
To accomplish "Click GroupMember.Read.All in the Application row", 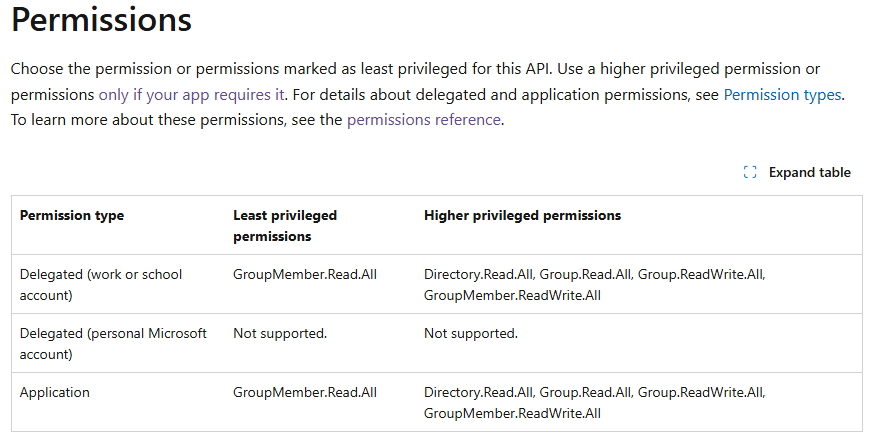I will point(305,392).
